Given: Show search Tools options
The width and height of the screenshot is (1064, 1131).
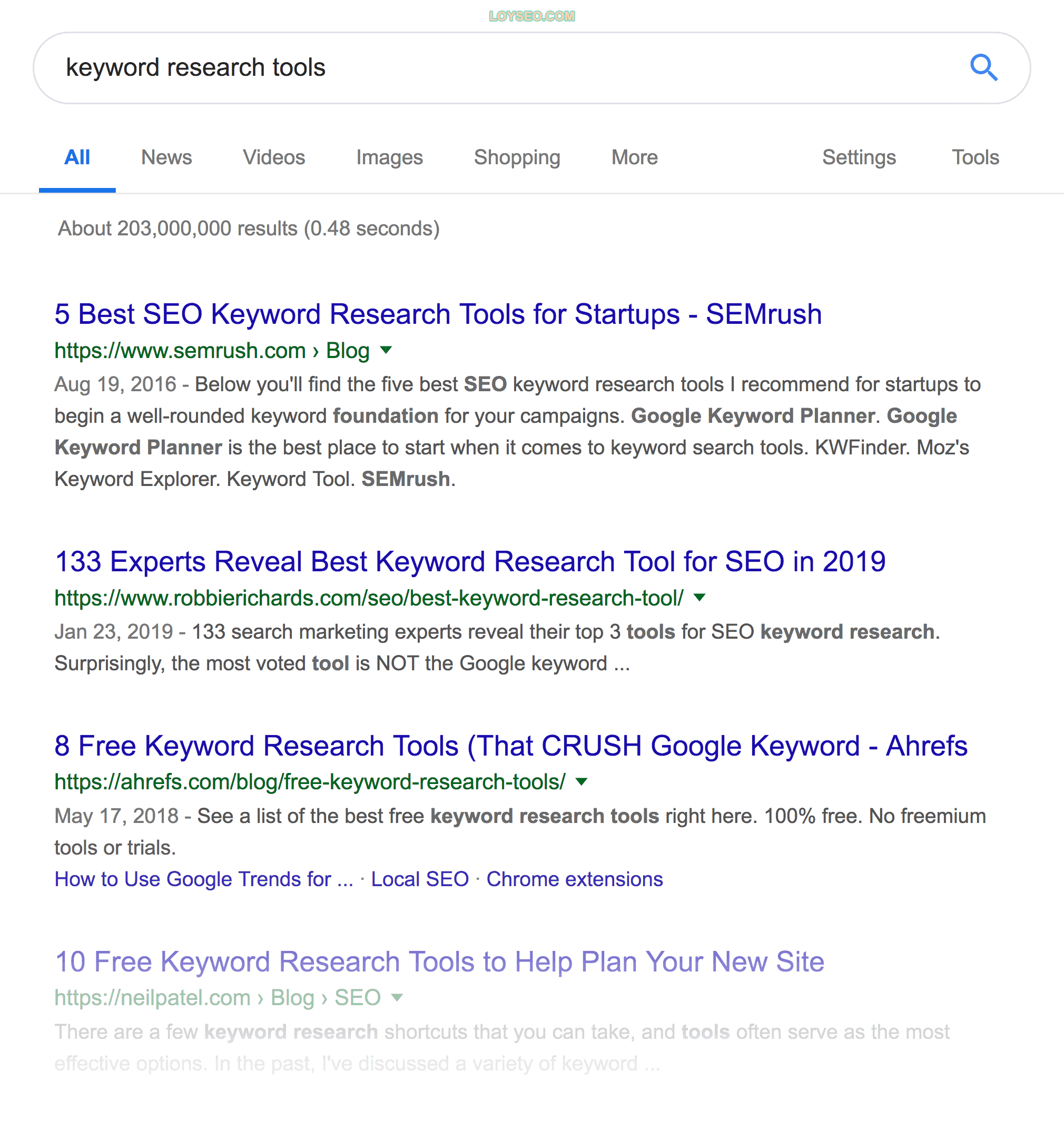Looking at the screenshot, I should click(975, 157).
